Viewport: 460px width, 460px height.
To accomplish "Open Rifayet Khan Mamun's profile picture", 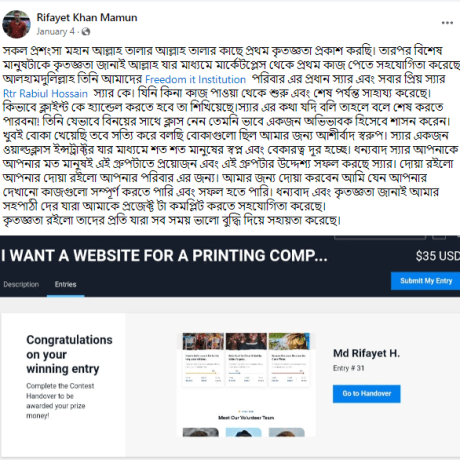I will click(16, 24).
